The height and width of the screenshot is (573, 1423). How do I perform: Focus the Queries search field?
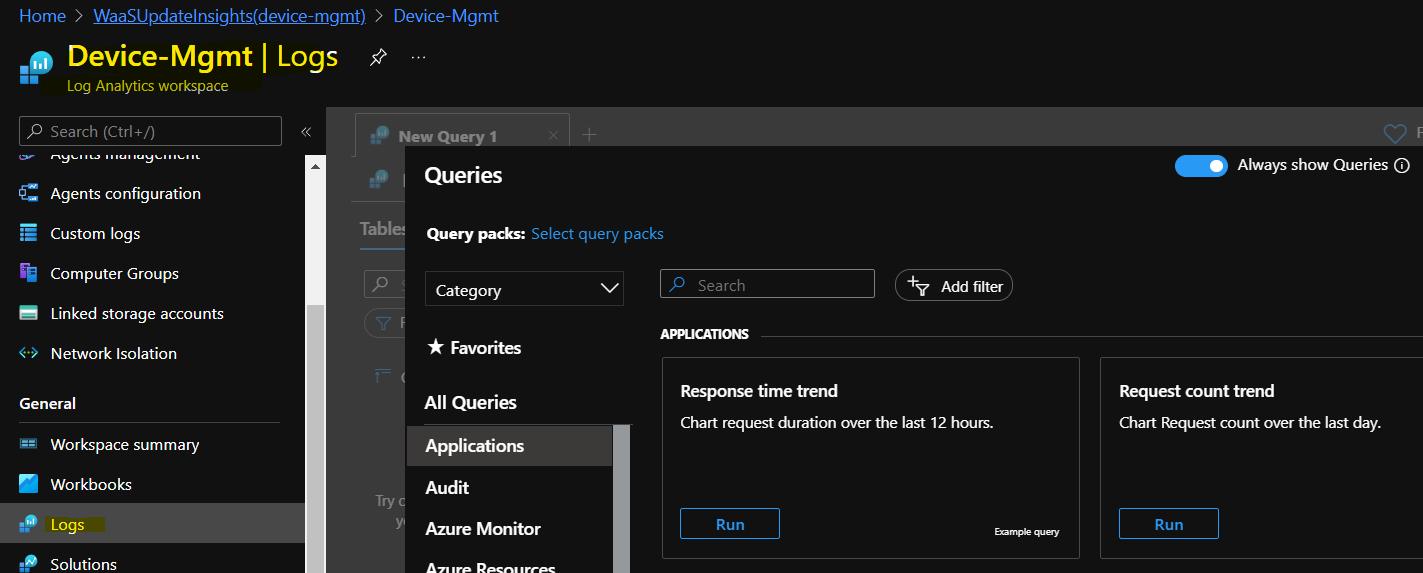767,284
